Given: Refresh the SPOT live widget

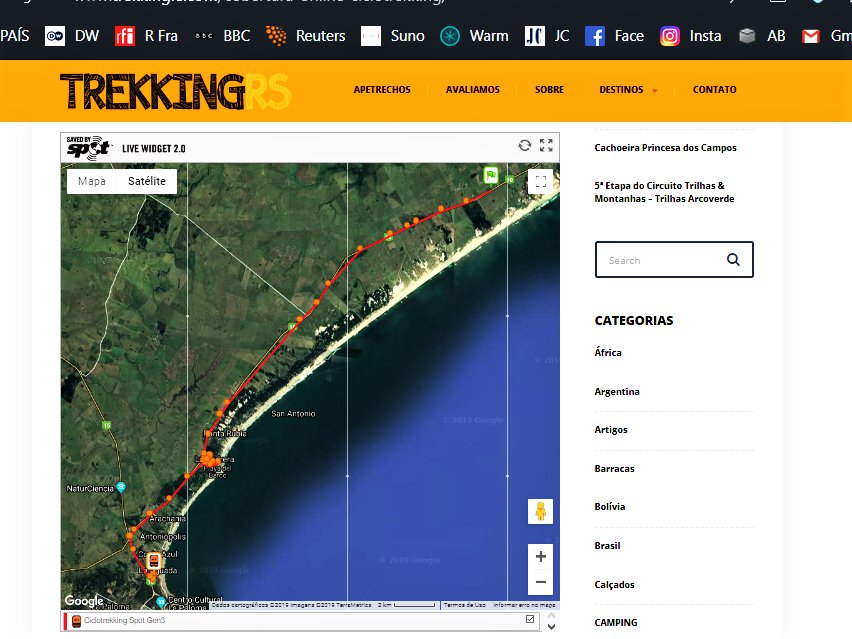Looking at the screenshot, I should click(524, 146).
